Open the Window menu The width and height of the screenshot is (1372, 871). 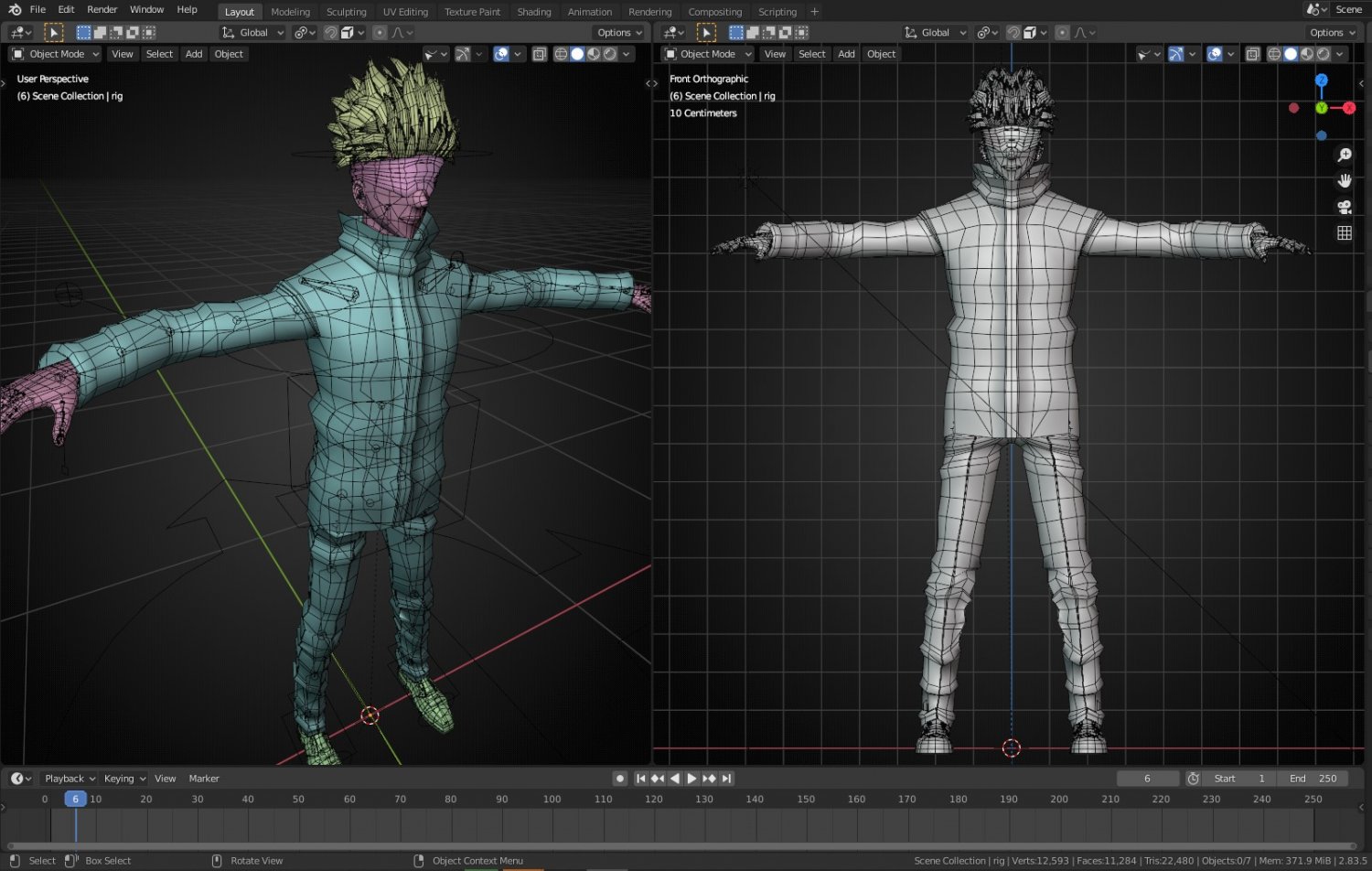point(146,10)
